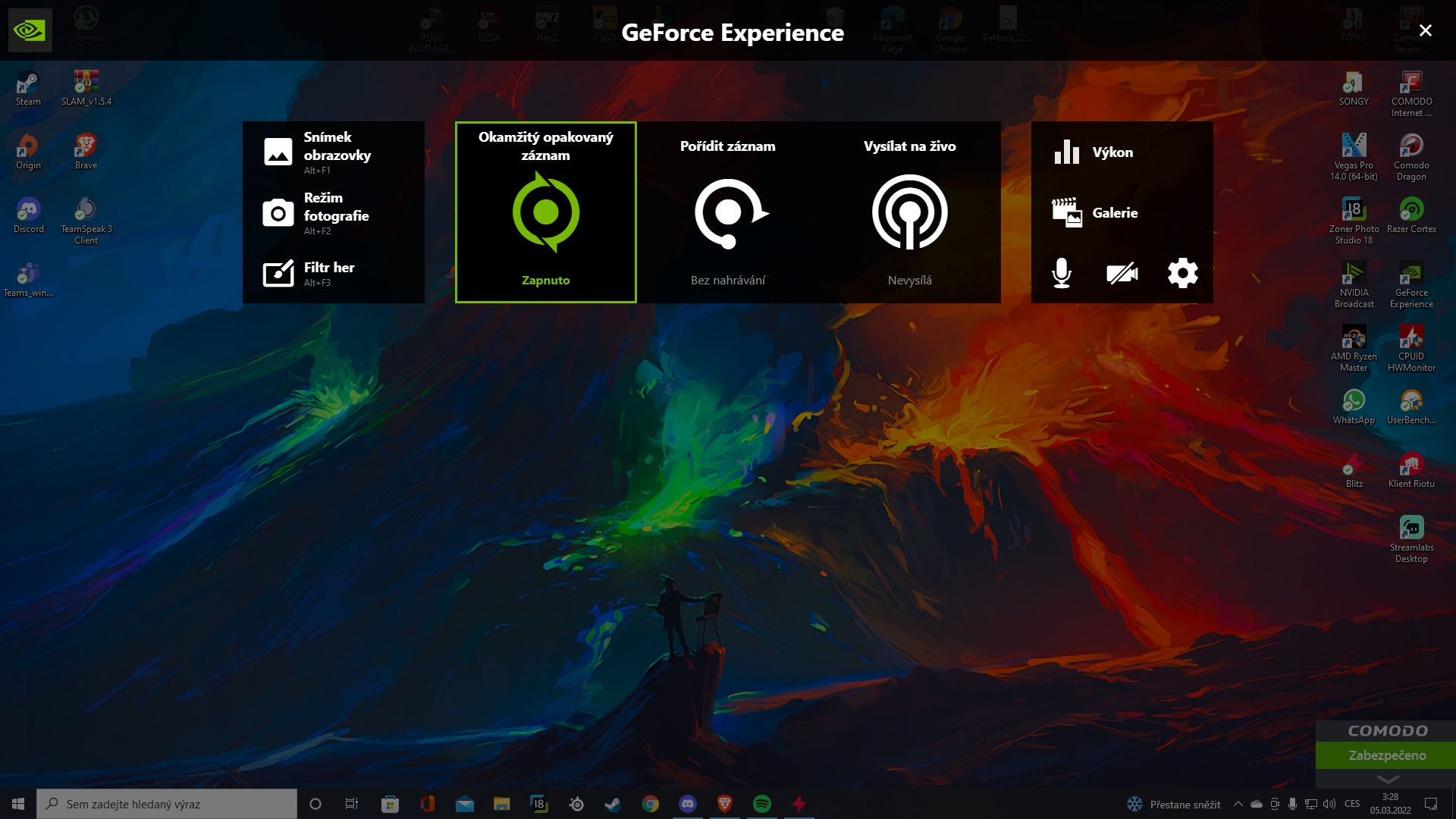Open Filtr her game filter
The height and width of the screenshot is (819, 1456).
tap(334, 273)
